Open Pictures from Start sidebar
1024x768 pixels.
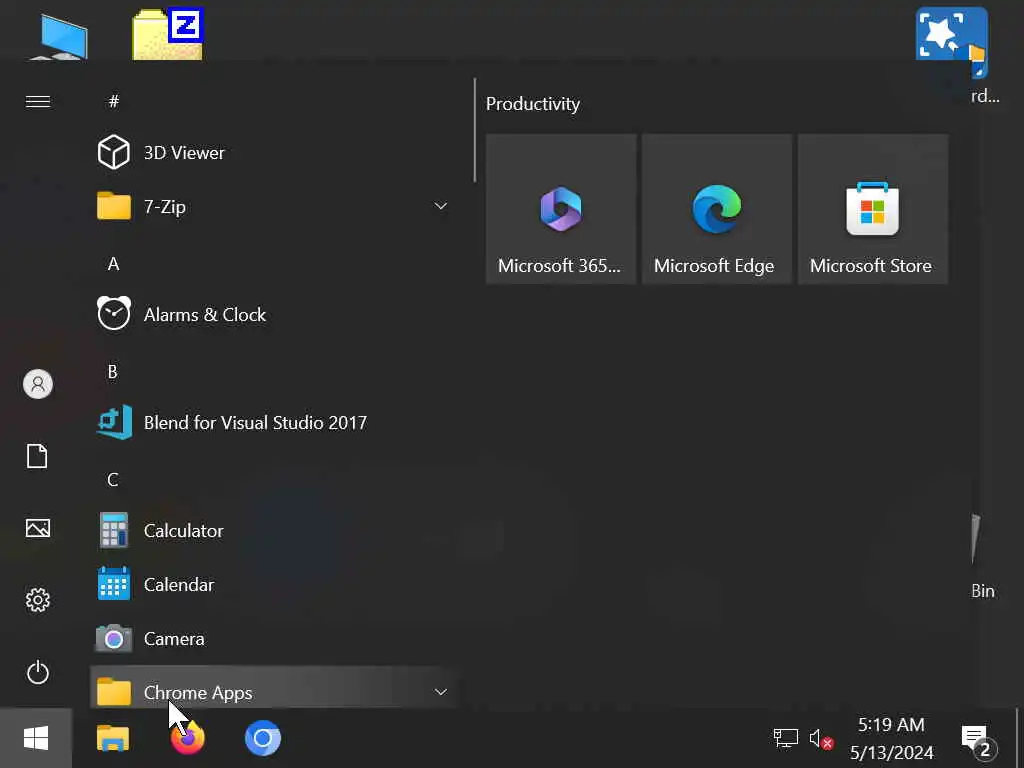38,528
